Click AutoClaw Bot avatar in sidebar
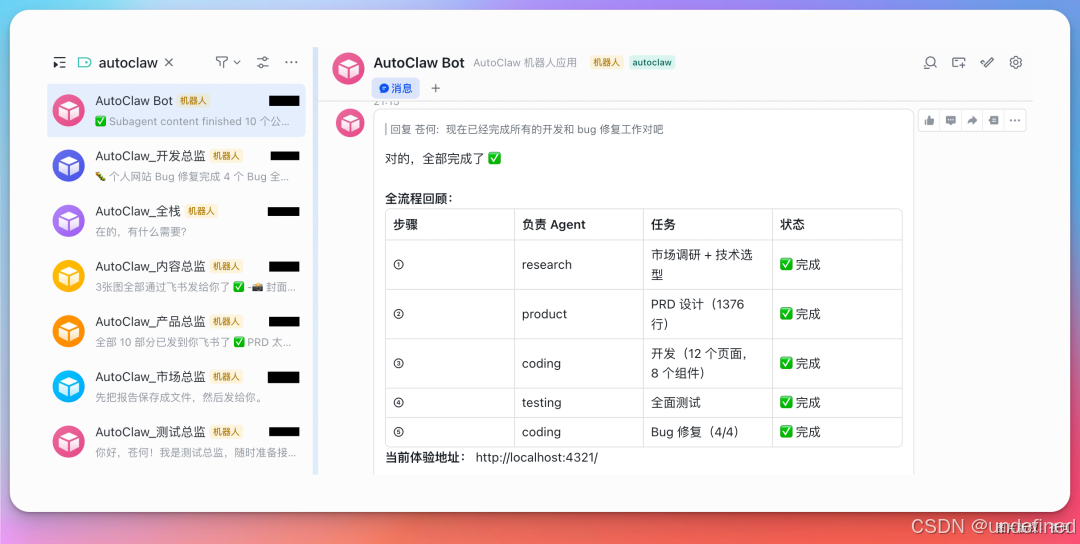 tap(69, 110)
